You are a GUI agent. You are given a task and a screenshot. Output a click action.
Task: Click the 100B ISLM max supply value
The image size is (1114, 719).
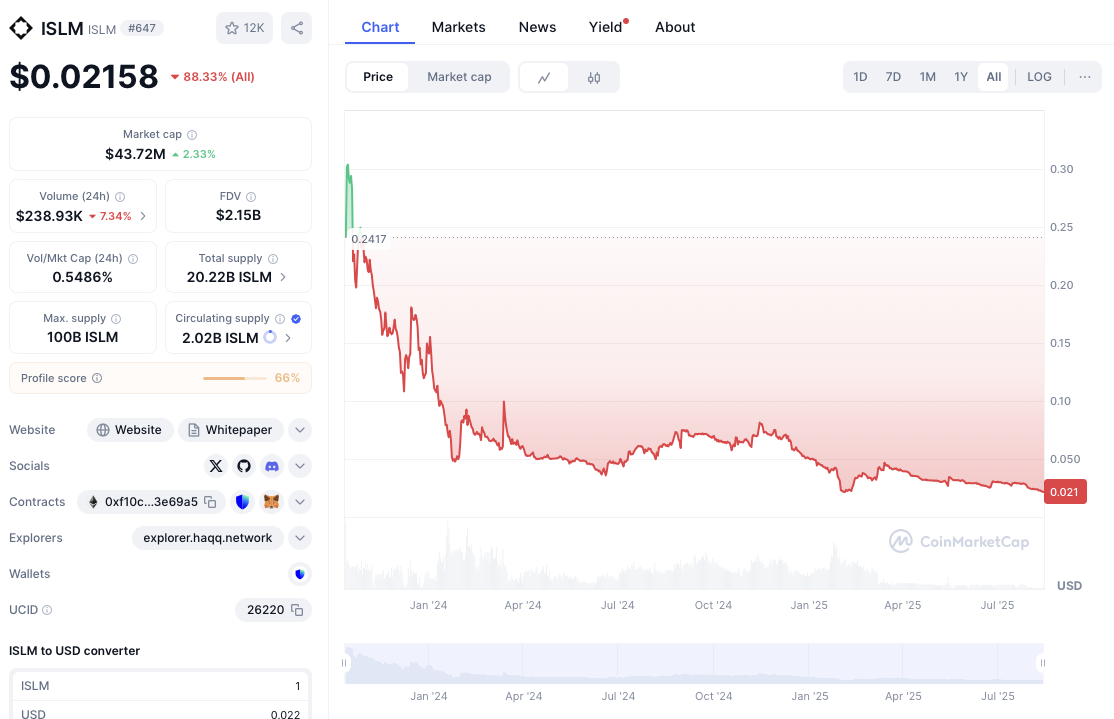click(82, 337)
